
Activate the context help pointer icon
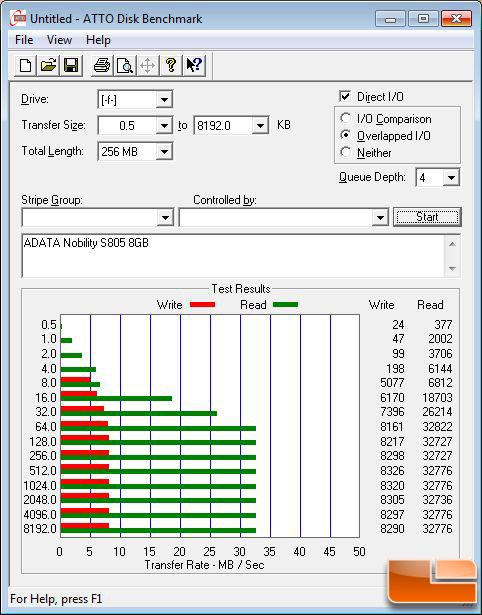pos(194,65)
